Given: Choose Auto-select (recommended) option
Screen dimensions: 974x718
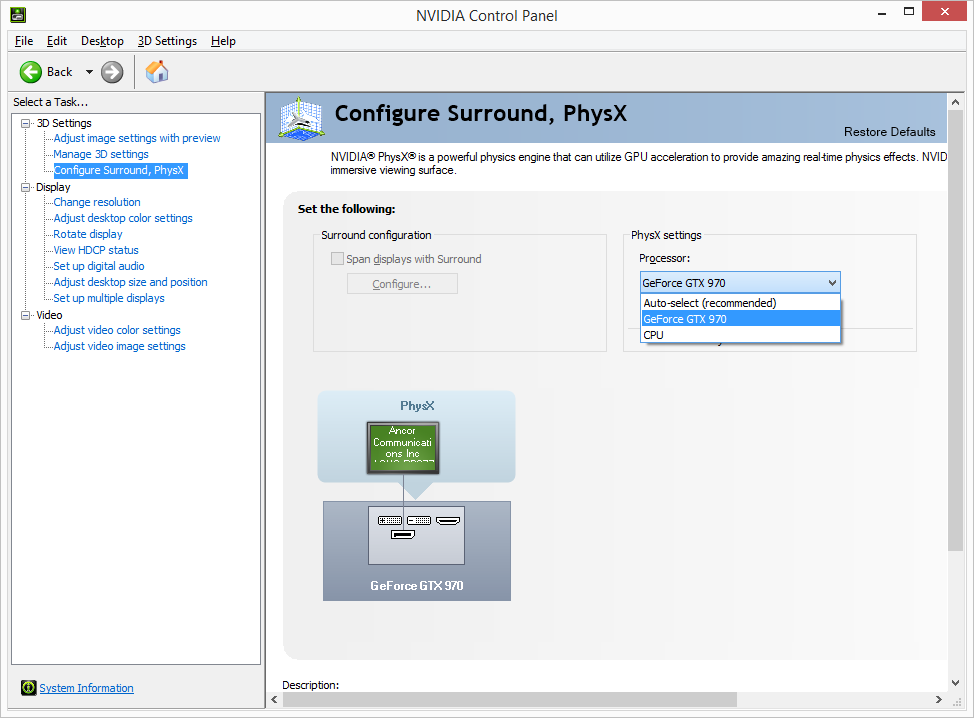Looking at the screenshot, I should point(740,303).
